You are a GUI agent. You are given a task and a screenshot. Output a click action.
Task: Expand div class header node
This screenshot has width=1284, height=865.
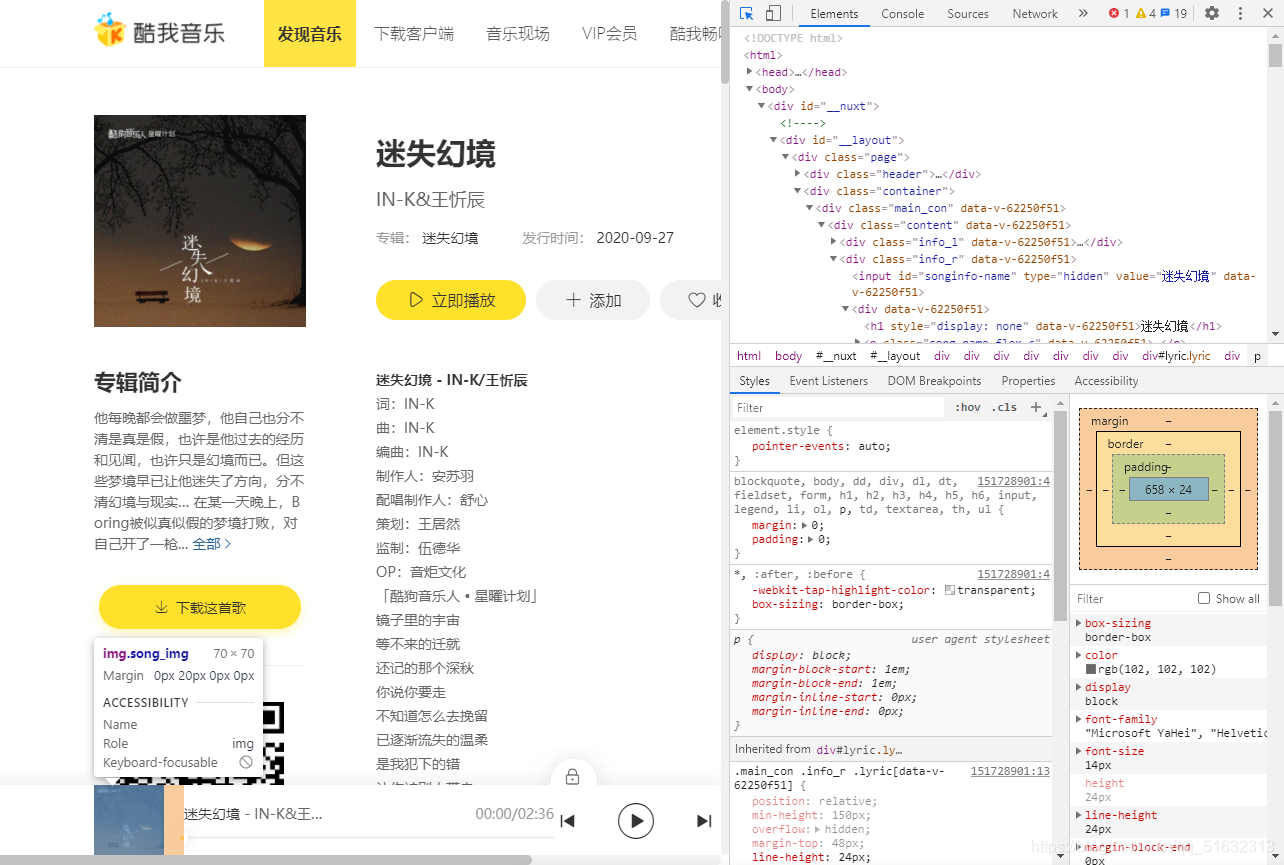coord(798,174)
